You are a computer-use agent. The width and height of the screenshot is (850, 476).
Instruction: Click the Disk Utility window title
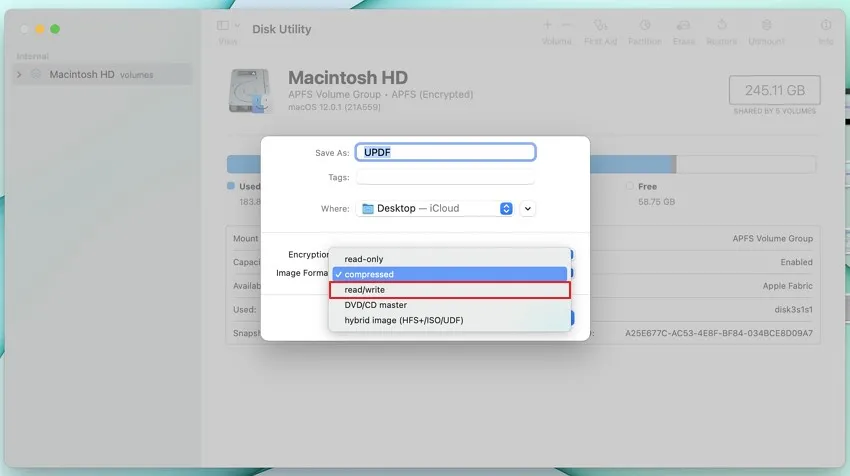tap(282, 29)
